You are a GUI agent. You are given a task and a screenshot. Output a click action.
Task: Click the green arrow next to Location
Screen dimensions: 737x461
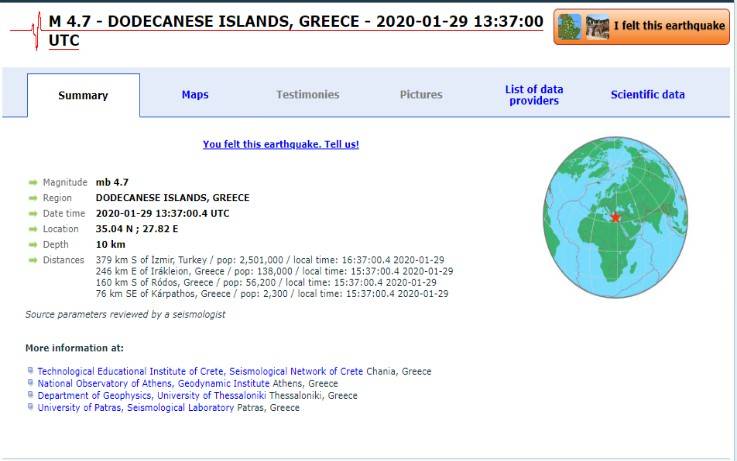point(33,229)
